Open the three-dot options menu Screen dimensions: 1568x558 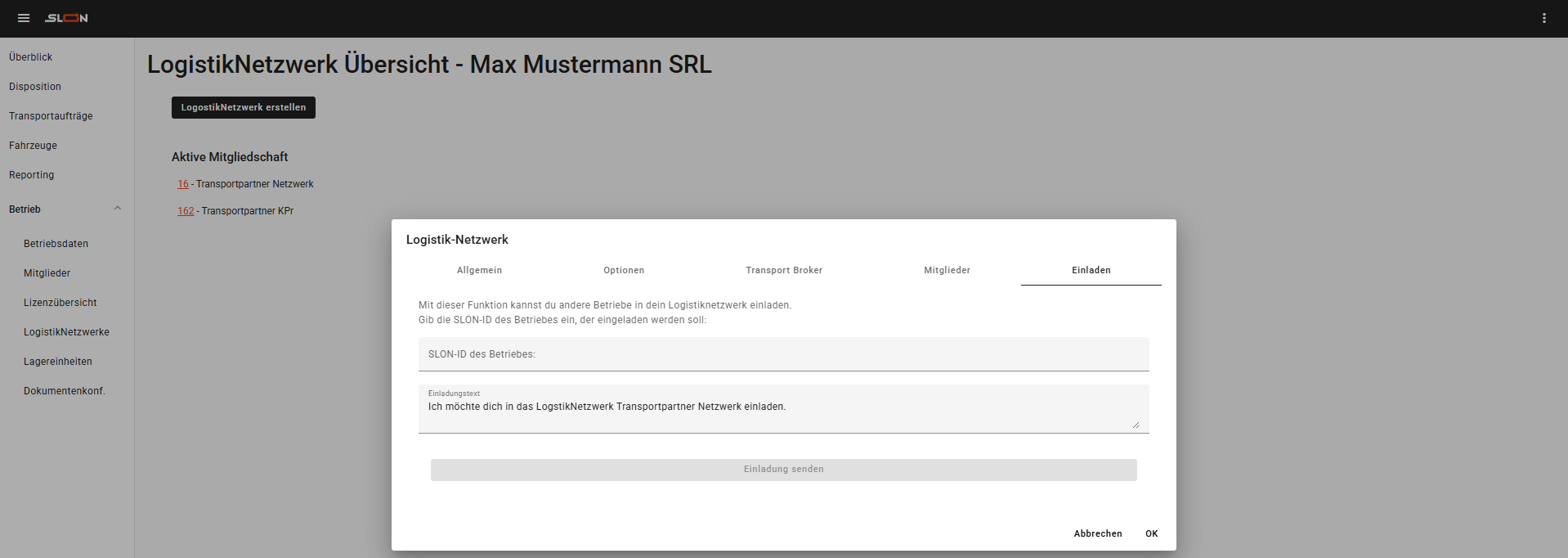coord(1543,18)
